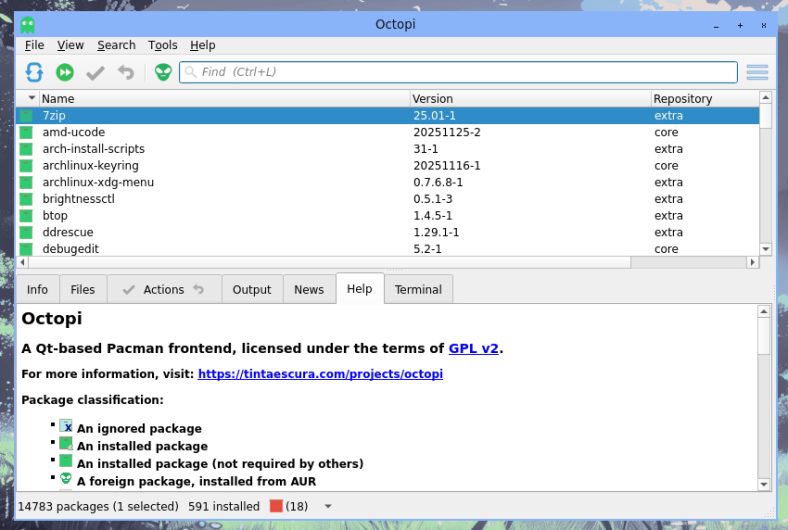This screenshot has width=788, height=530.
Task: Select the brightnessctl package row
Action: click(200, 199)
